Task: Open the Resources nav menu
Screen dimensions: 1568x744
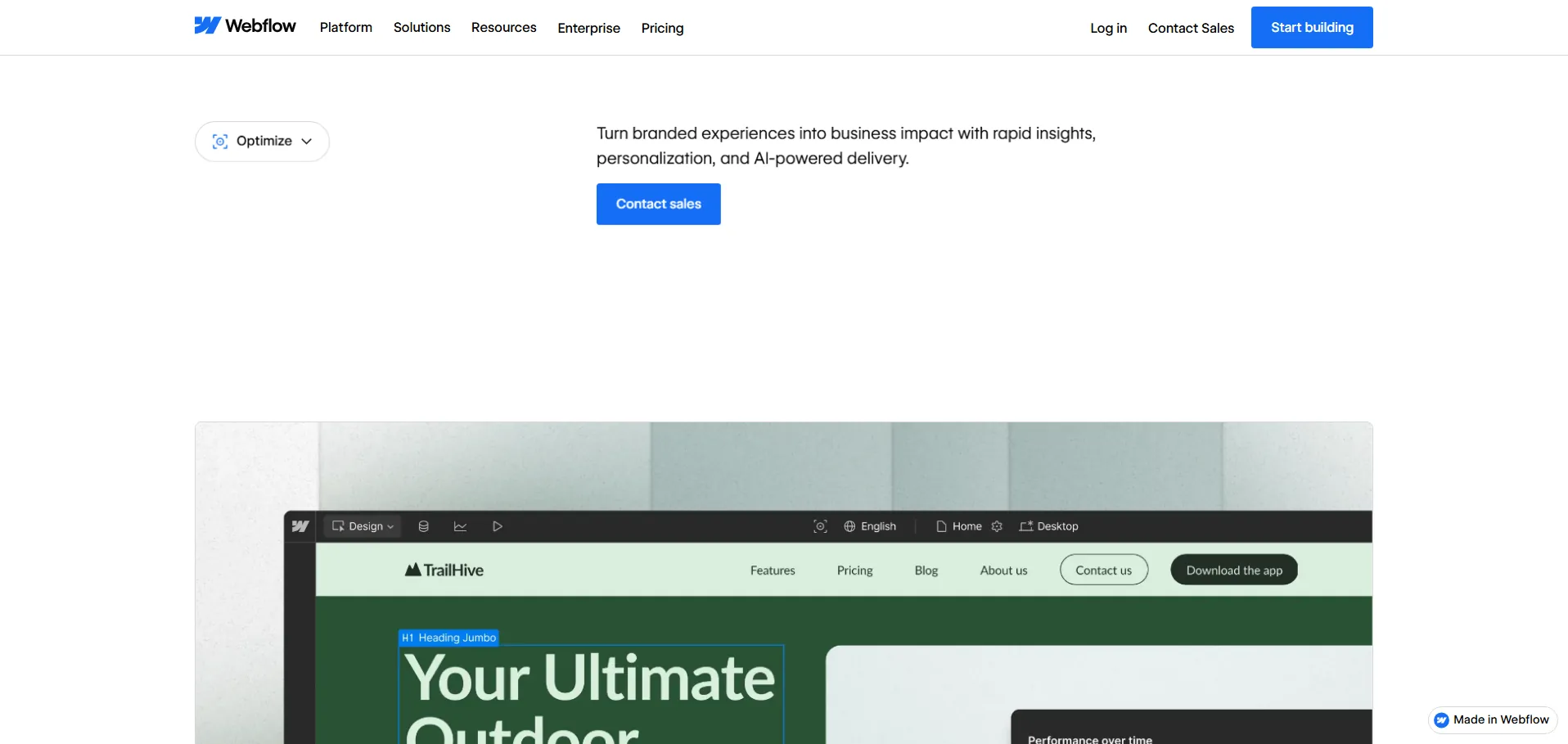Action: pos(503,28)
